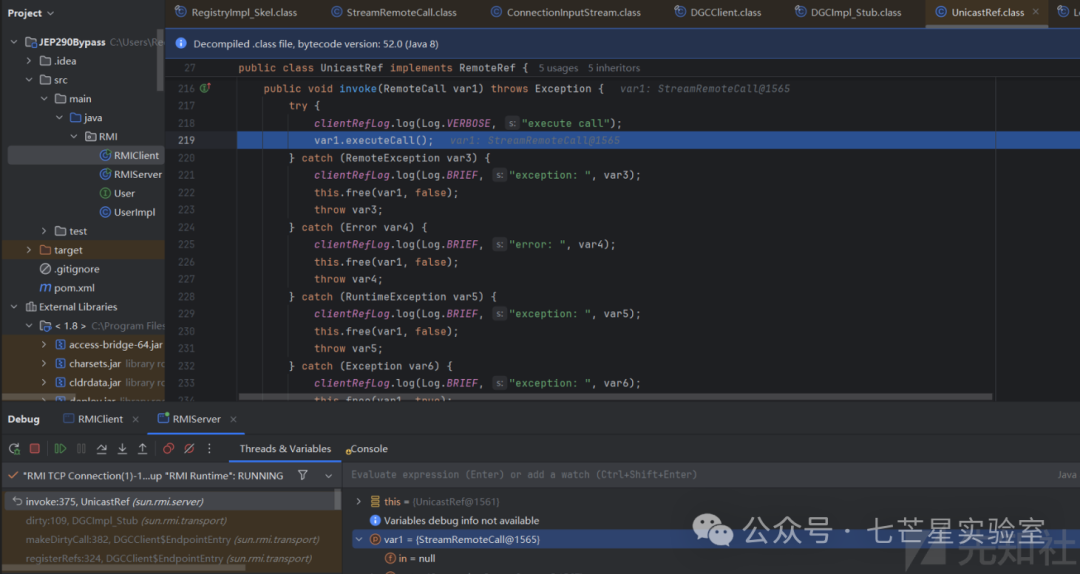Viewport: 1080px width, 574px height.
Task: Expand cldrdata.jar
Action: [44, 382]
